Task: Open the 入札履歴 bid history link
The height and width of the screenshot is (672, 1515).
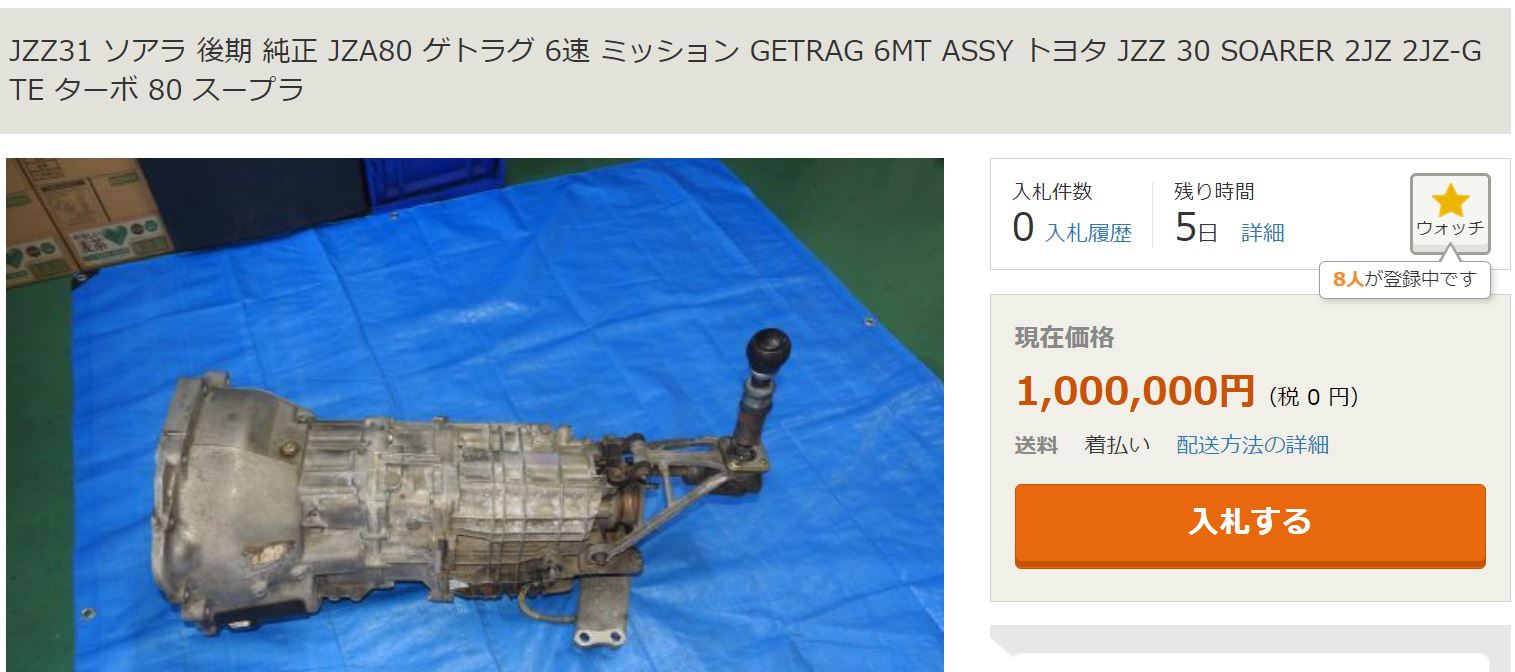Action: pos(1088,233)
